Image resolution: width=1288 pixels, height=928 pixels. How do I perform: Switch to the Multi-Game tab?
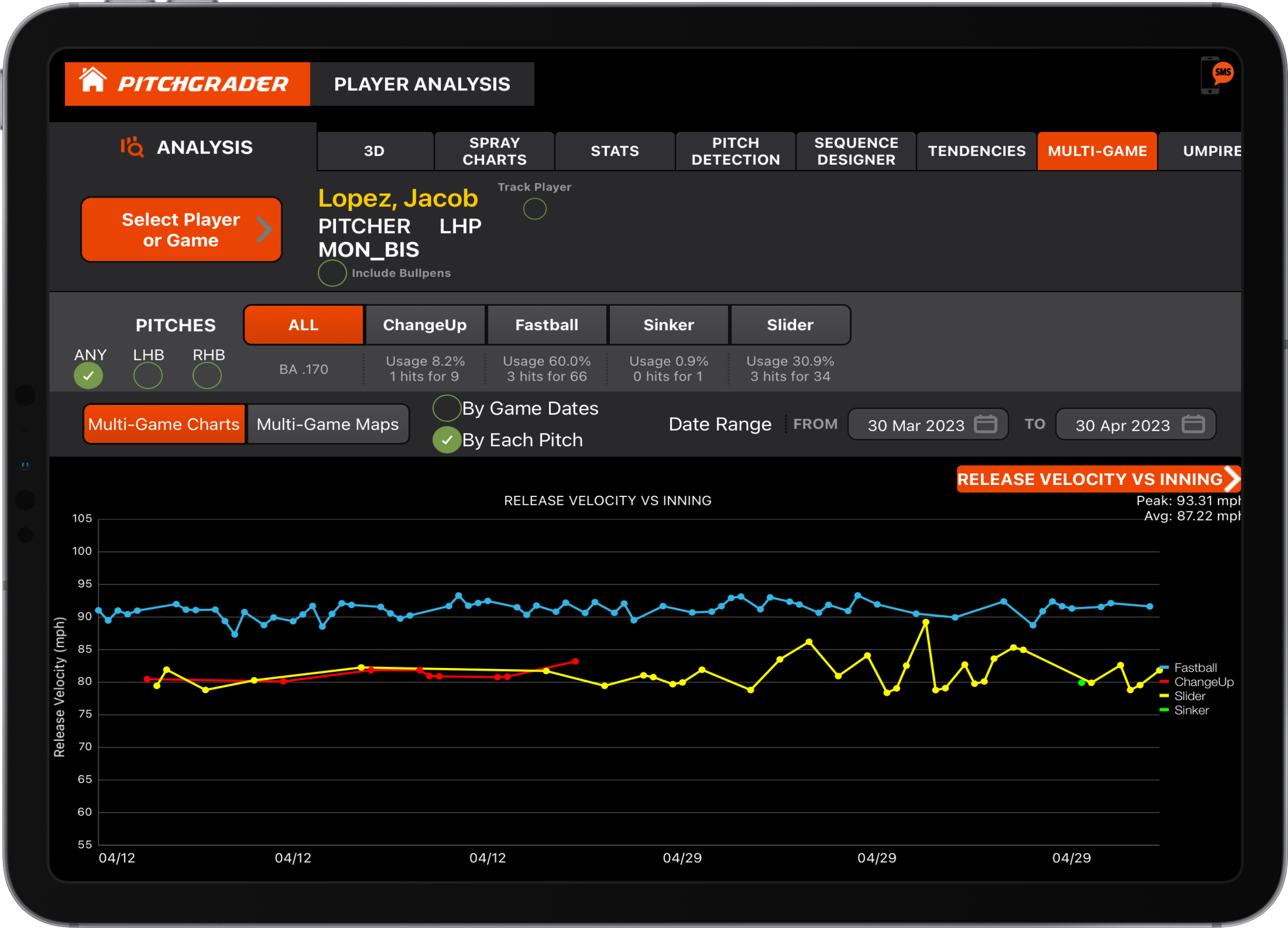pos(1096,151)
